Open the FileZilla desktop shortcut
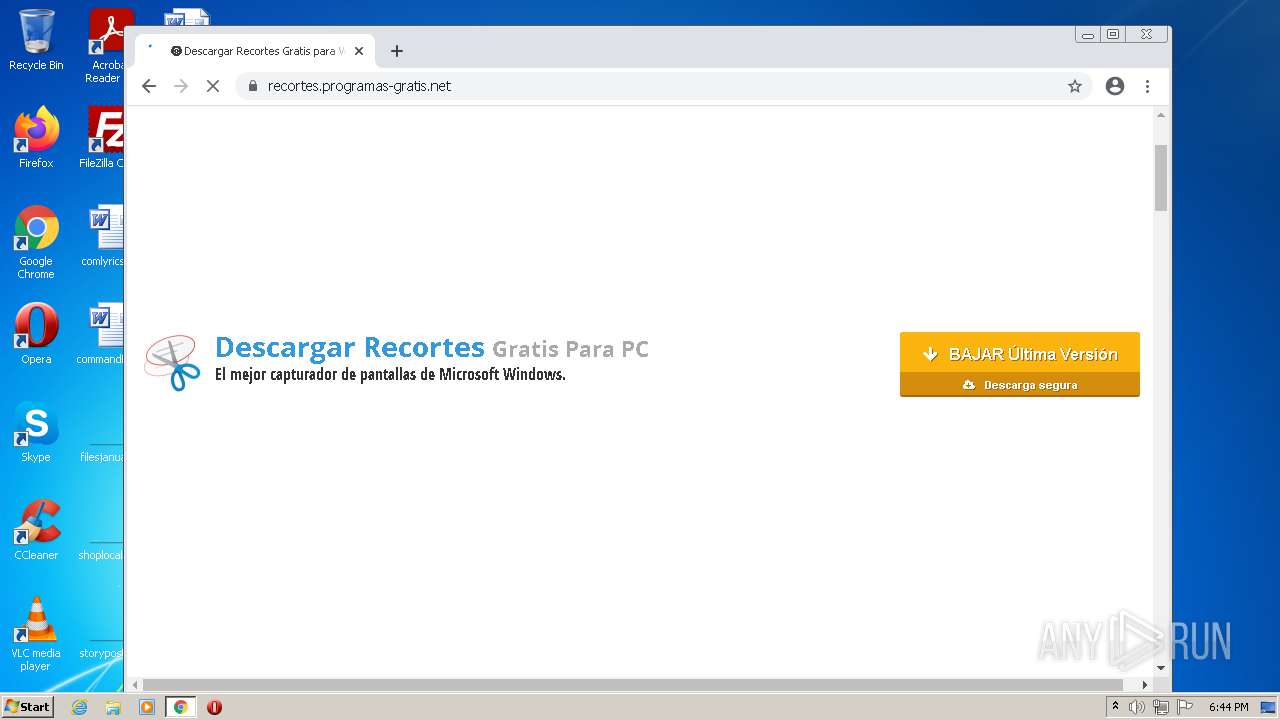 coord(104,138)
